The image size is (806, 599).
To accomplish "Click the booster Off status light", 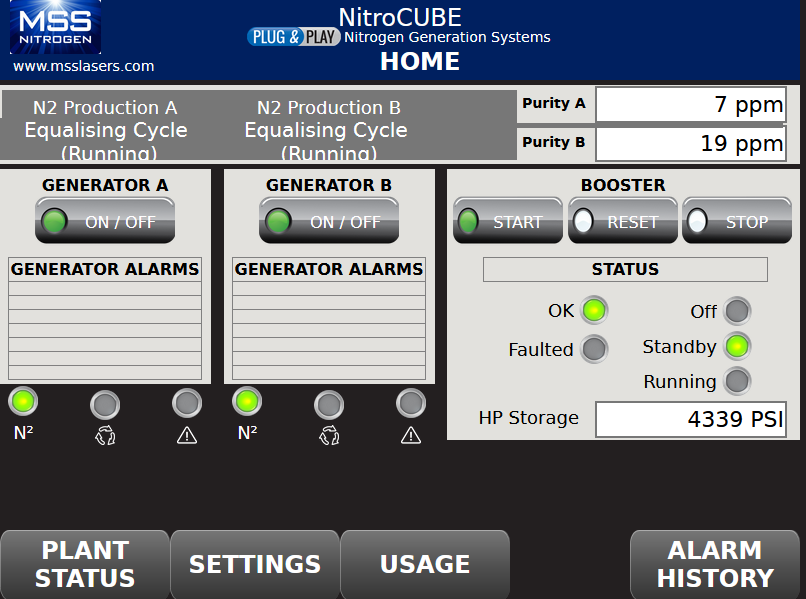I will click(x=737, y=311).
